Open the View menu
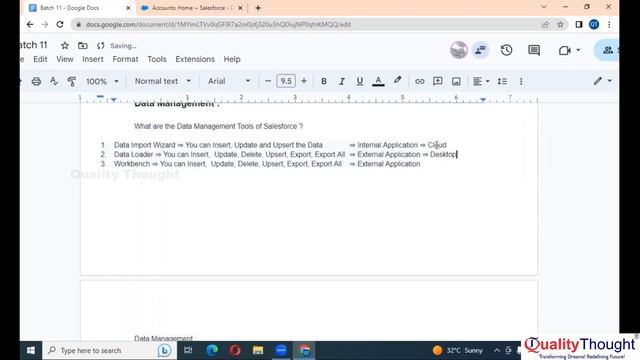The width and height of the screenshot is (640, 360). 64,59
